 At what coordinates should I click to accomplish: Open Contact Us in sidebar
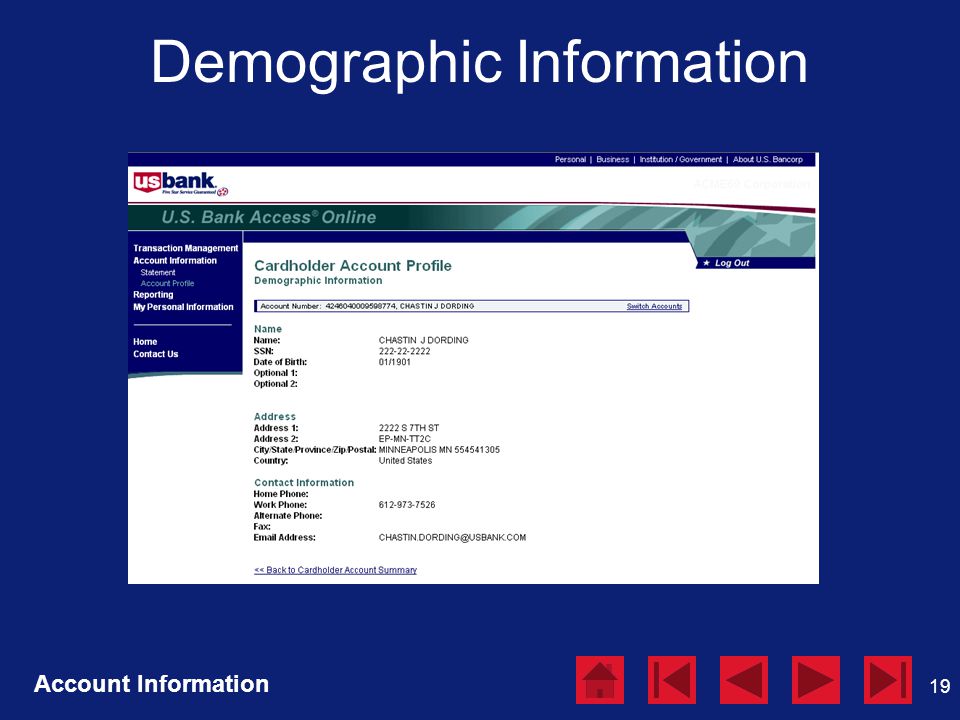[156, 354]
